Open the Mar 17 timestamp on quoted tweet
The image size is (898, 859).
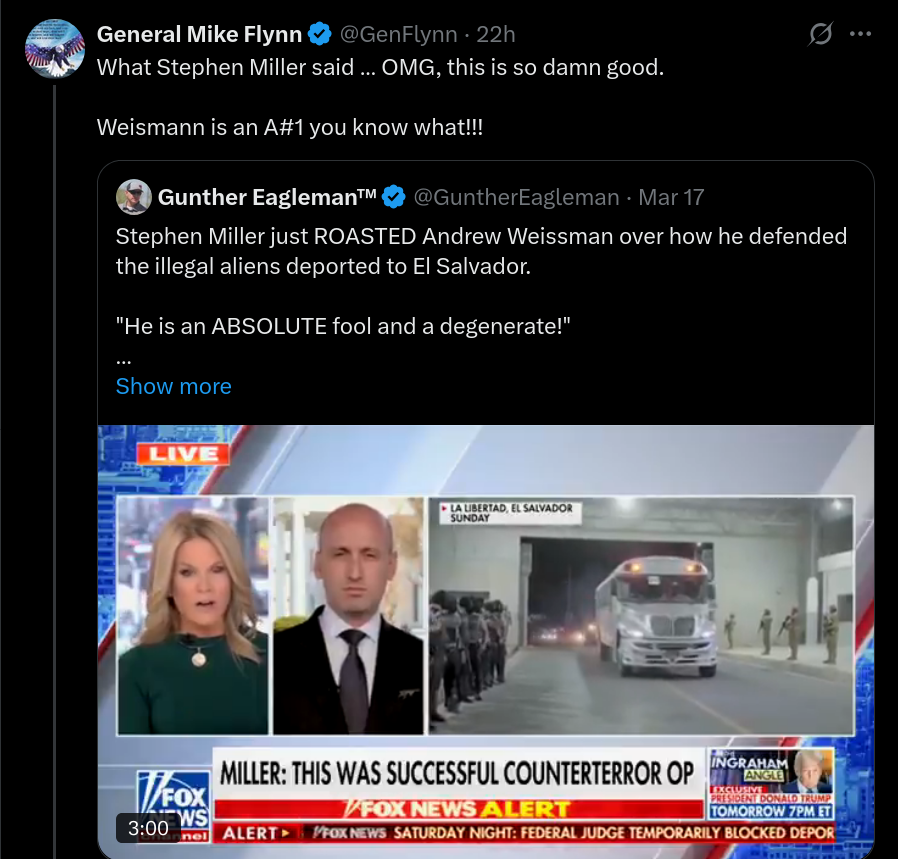671,197
